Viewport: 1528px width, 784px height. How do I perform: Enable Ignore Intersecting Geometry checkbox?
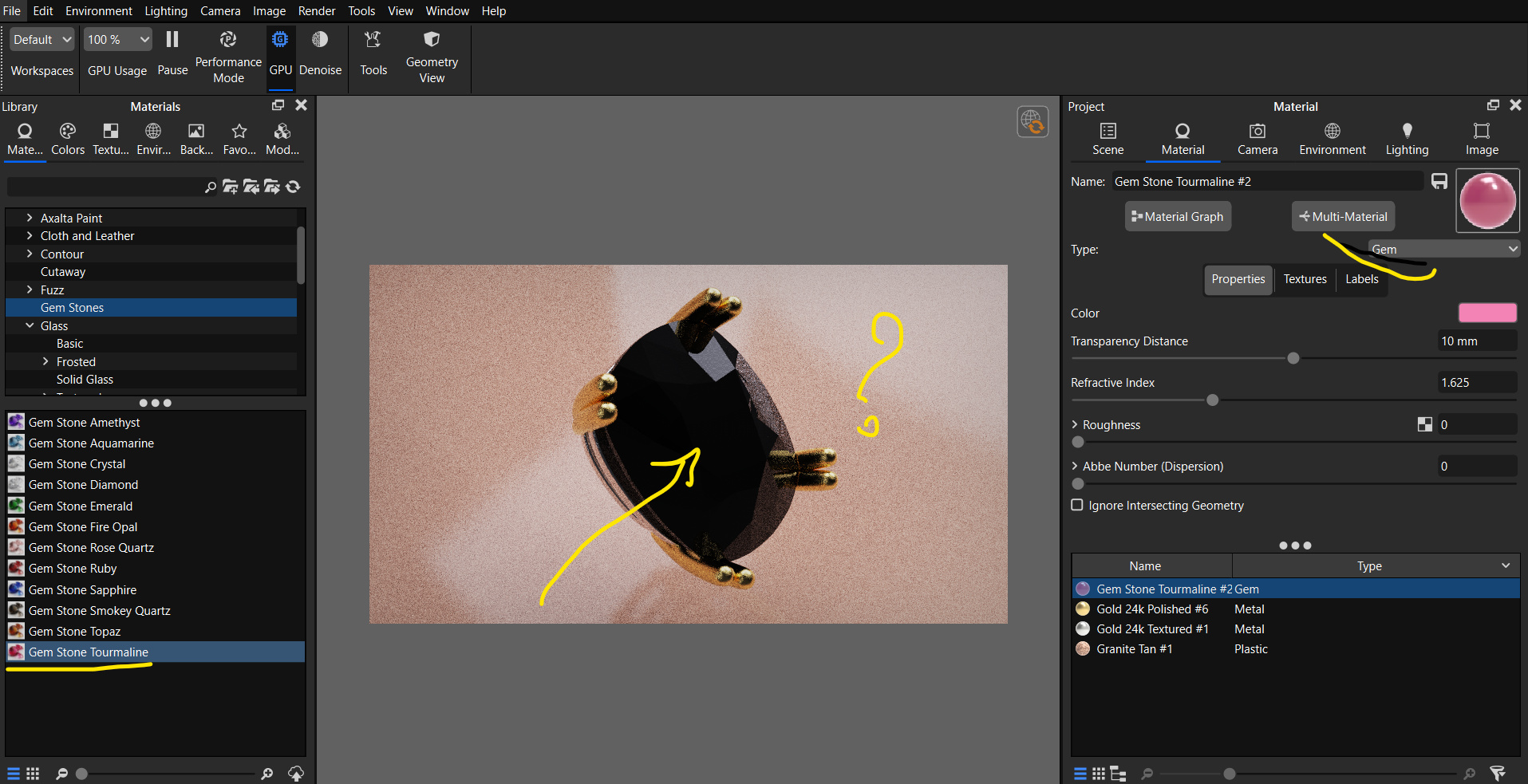tap(1077, 505)
